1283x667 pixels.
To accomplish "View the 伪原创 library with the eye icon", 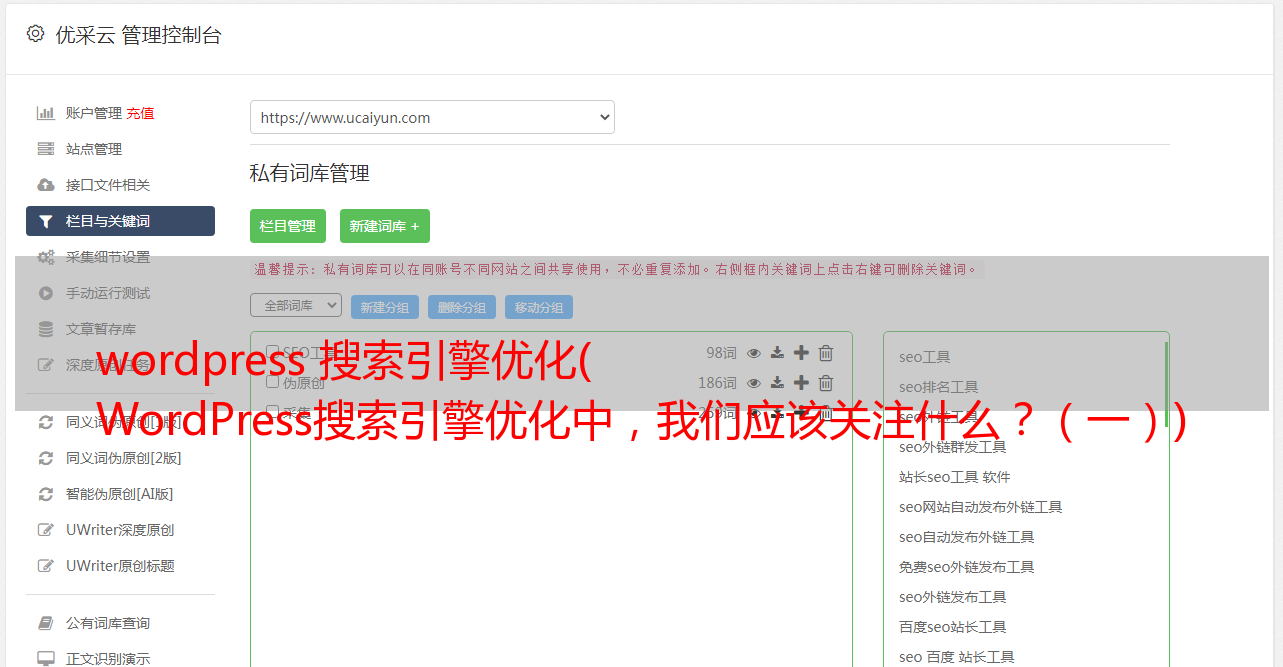I will (x=754, y=383).
